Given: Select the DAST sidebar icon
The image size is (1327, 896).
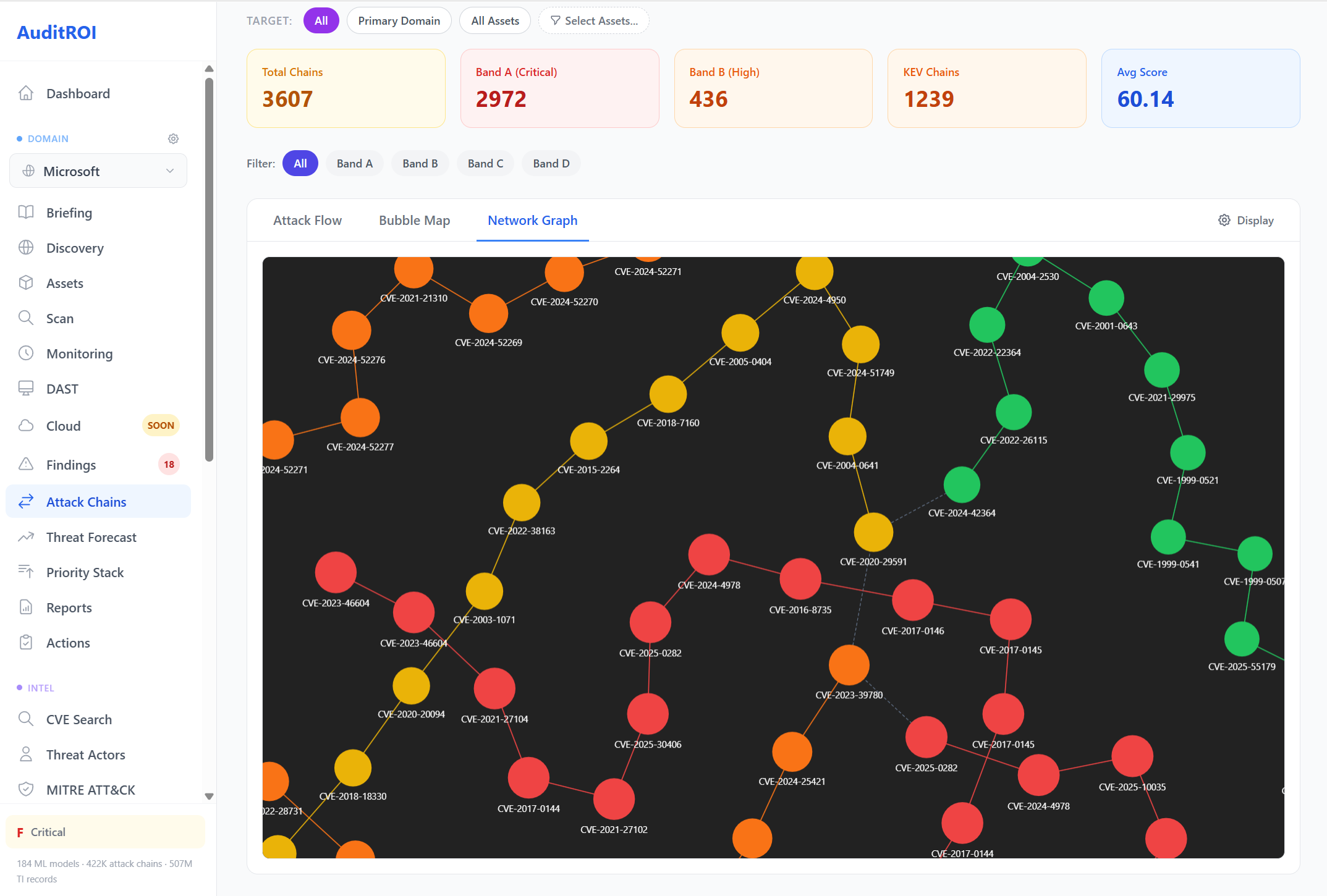Looking at the screenshot, I should coord(26,388).
